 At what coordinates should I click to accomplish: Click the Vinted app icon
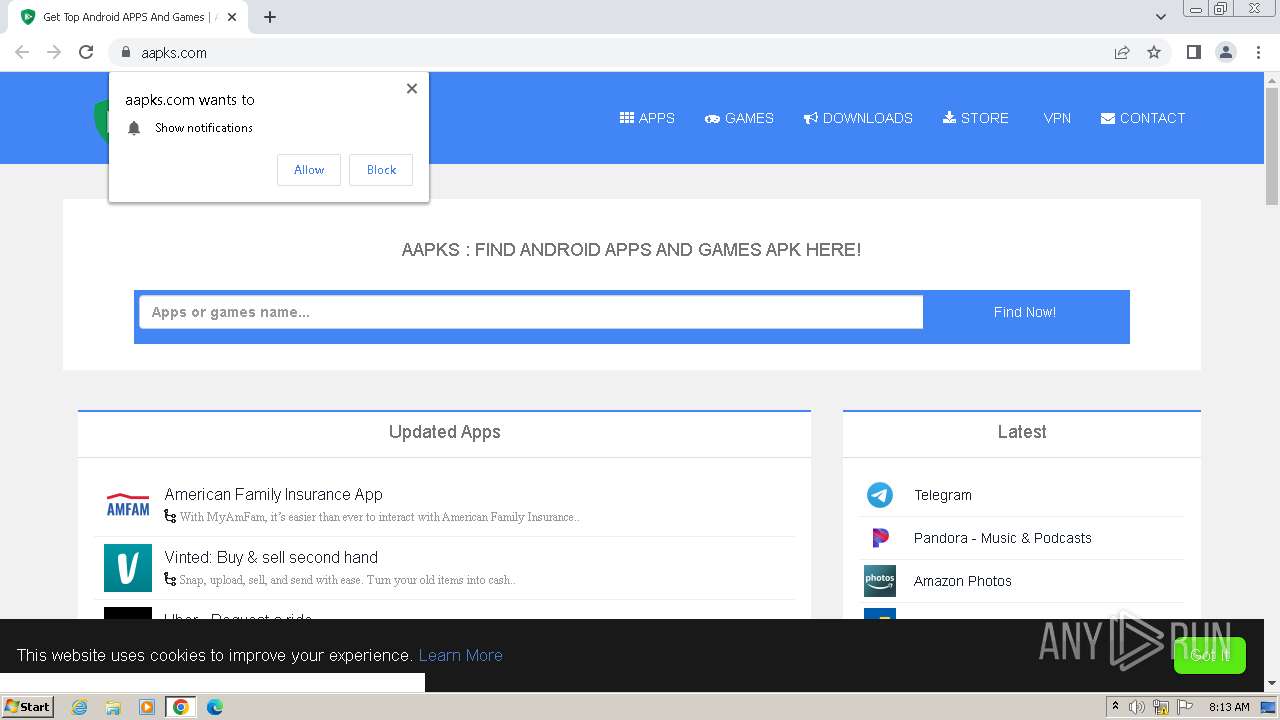pyautogui.click(x=128, y=568)
